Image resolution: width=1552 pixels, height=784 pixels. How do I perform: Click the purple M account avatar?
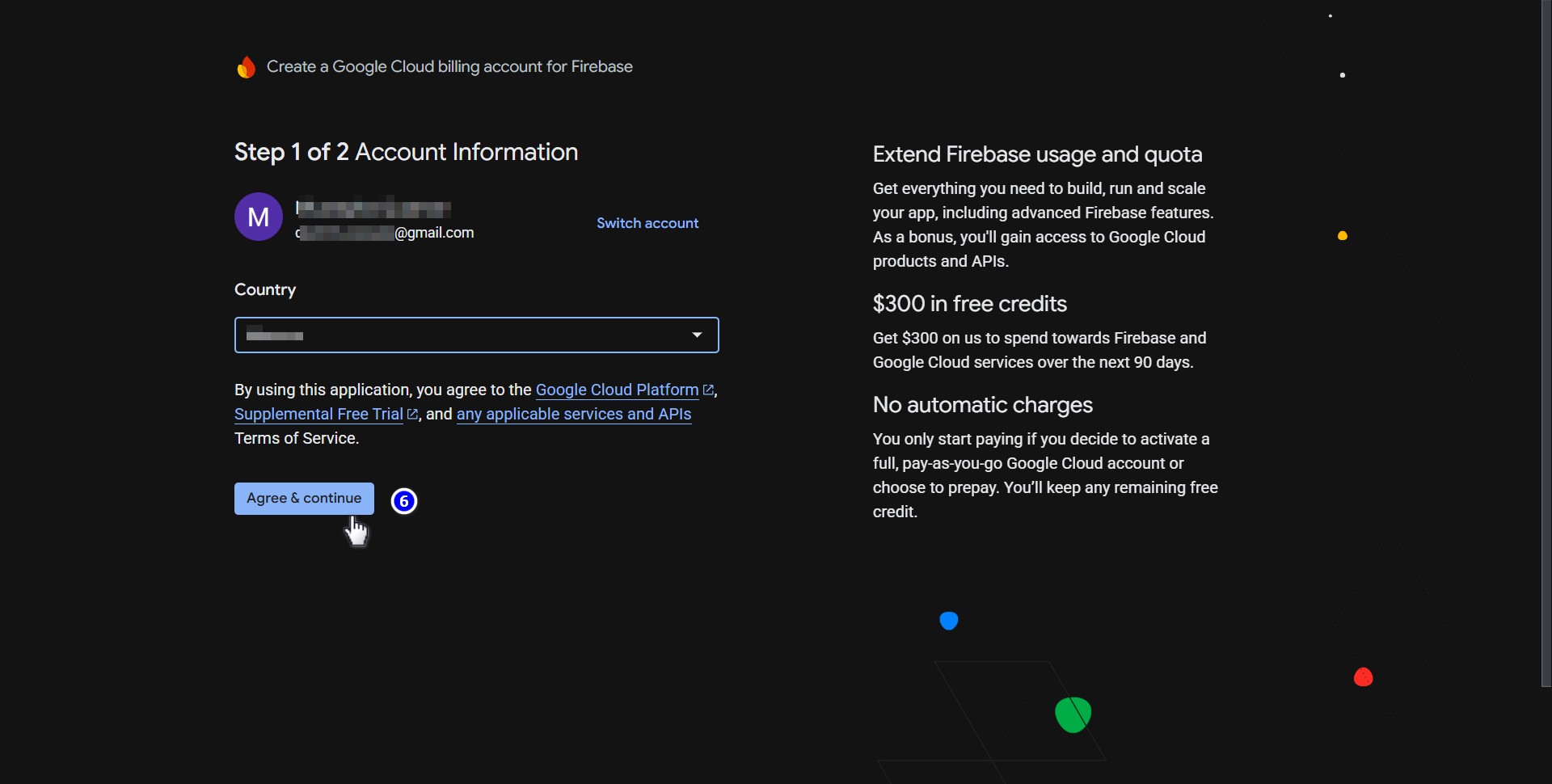point(258,217)
